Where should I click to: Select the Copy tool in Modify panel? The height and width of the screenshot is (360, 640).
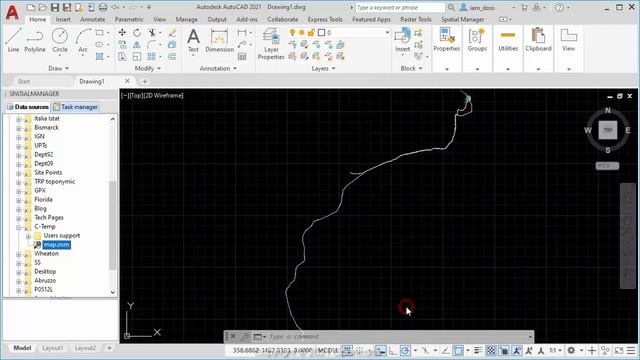coord(122,44)
